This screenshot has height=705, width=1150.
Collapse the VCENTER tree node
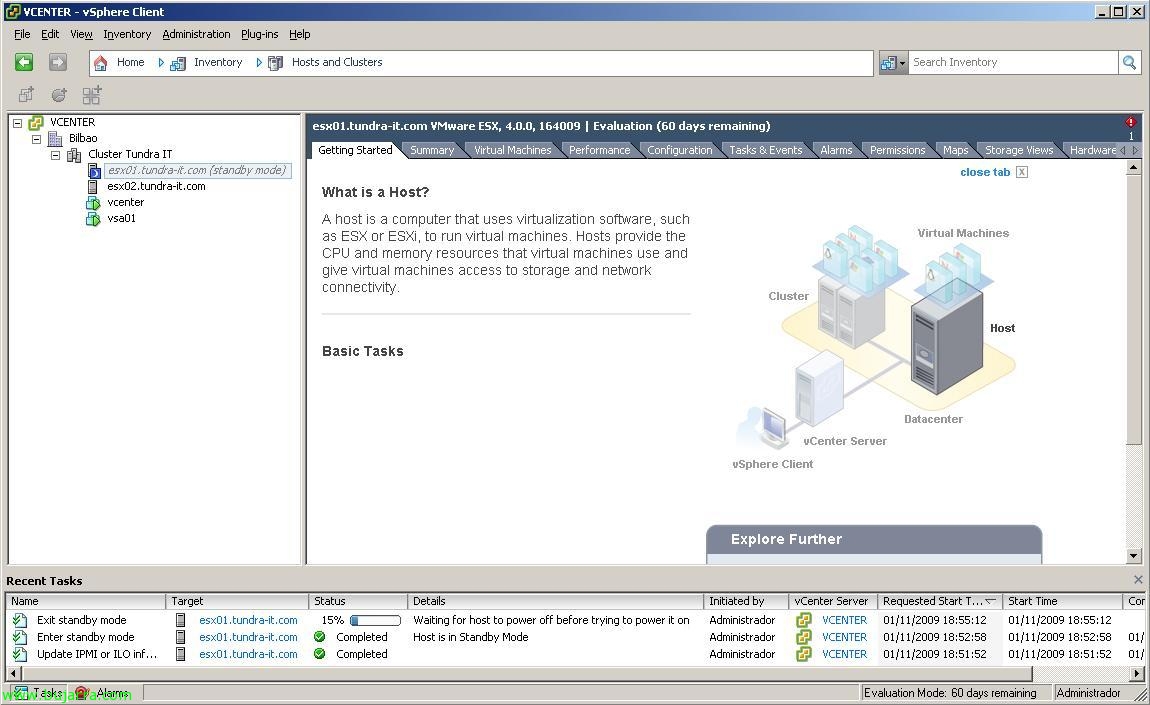[18, 123]
